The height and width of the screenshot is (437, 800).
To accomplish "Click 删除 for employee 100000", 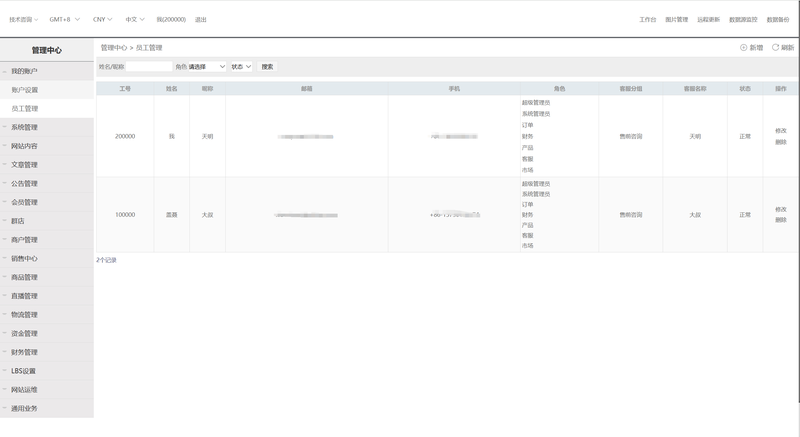I will tap(781, 220).
